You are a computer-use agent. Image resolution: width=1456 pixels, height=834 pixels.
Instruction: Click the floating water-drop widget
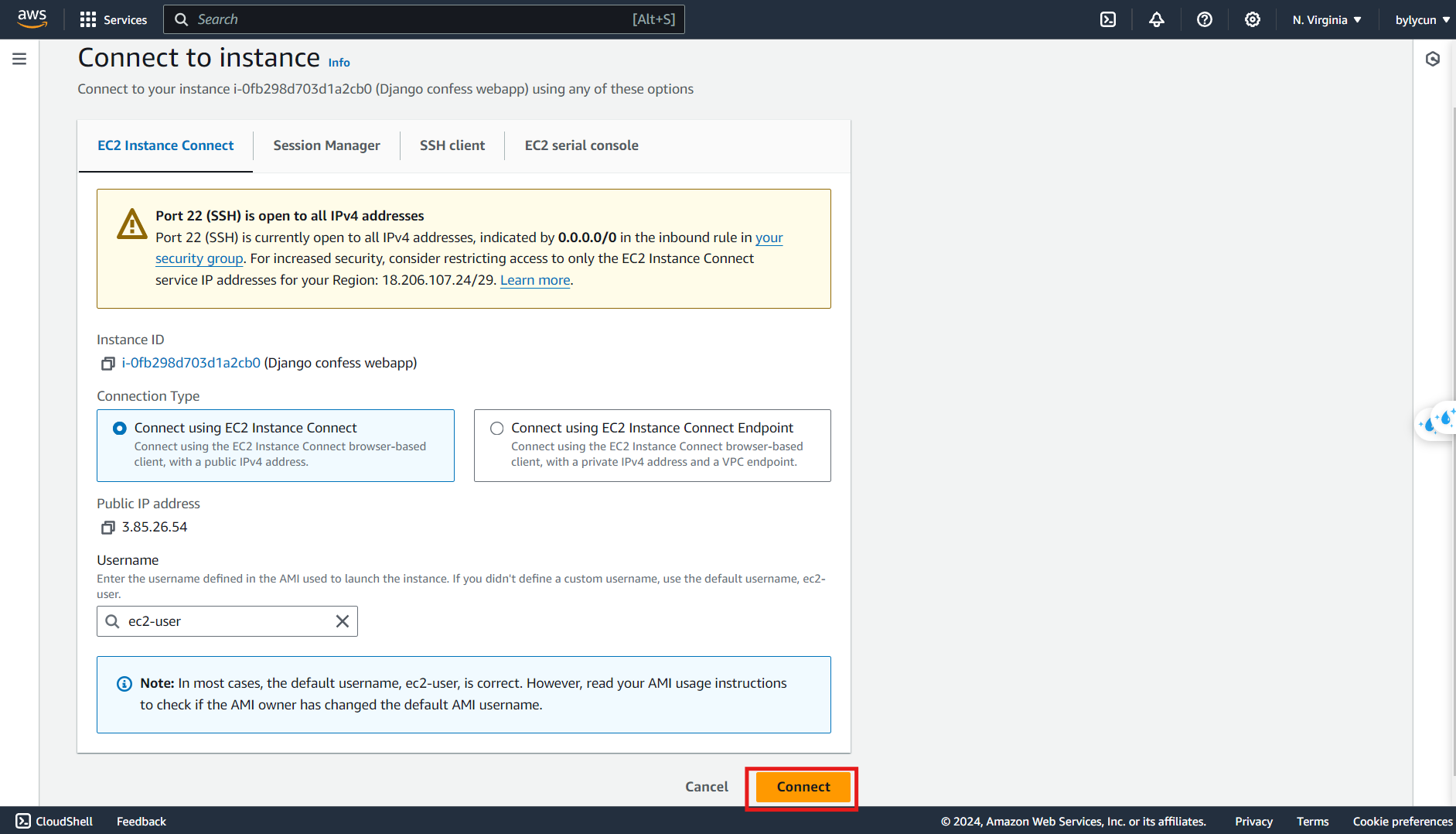click(1437, 422)
